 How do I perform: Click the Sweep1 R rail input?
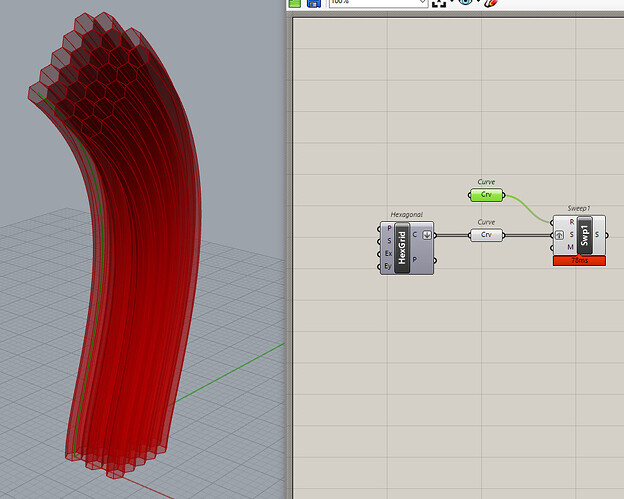pos(571,222)
